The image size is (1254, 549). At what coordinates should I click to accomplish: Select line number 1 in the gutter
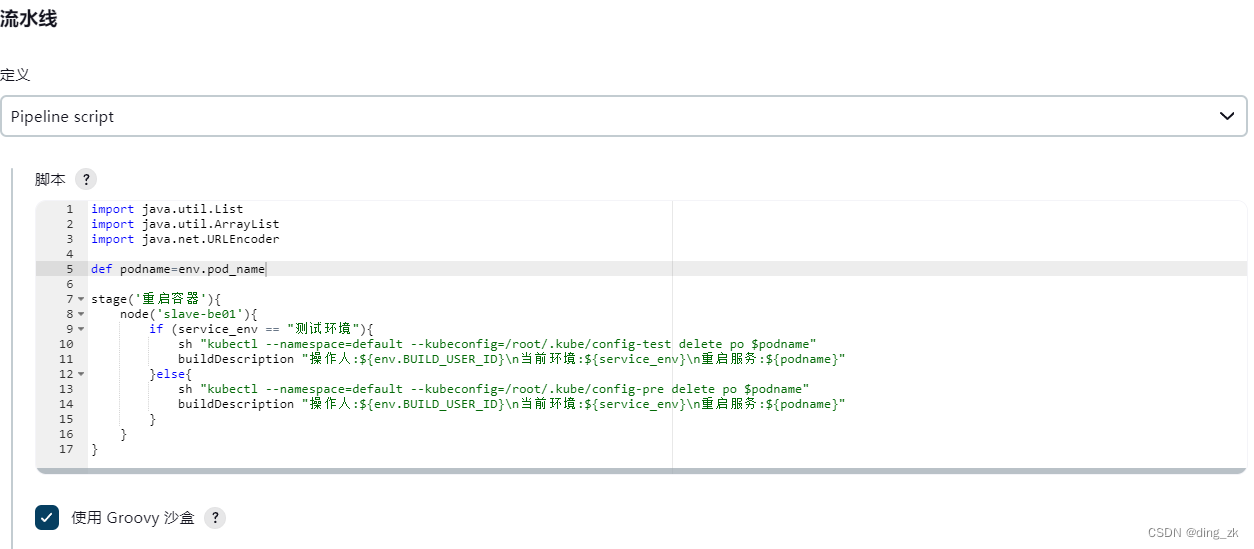[x=69, y=209]
